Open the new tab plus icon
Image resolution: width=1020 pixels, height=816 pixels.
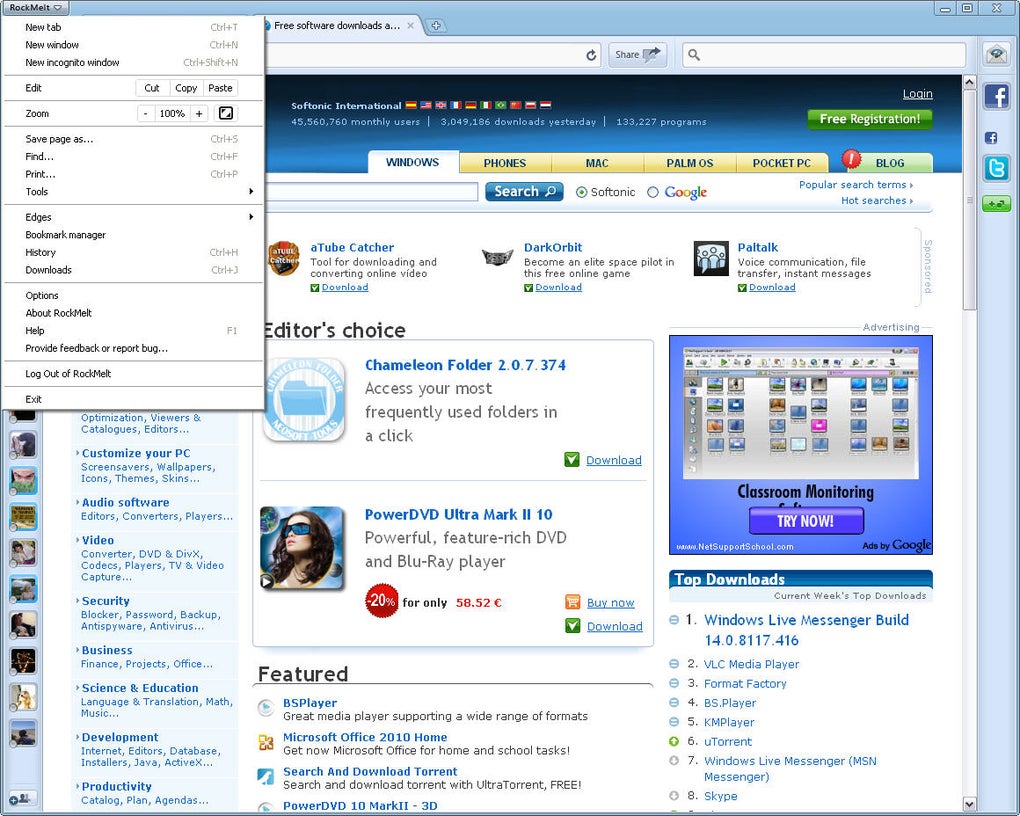click(x=436, y=25)
